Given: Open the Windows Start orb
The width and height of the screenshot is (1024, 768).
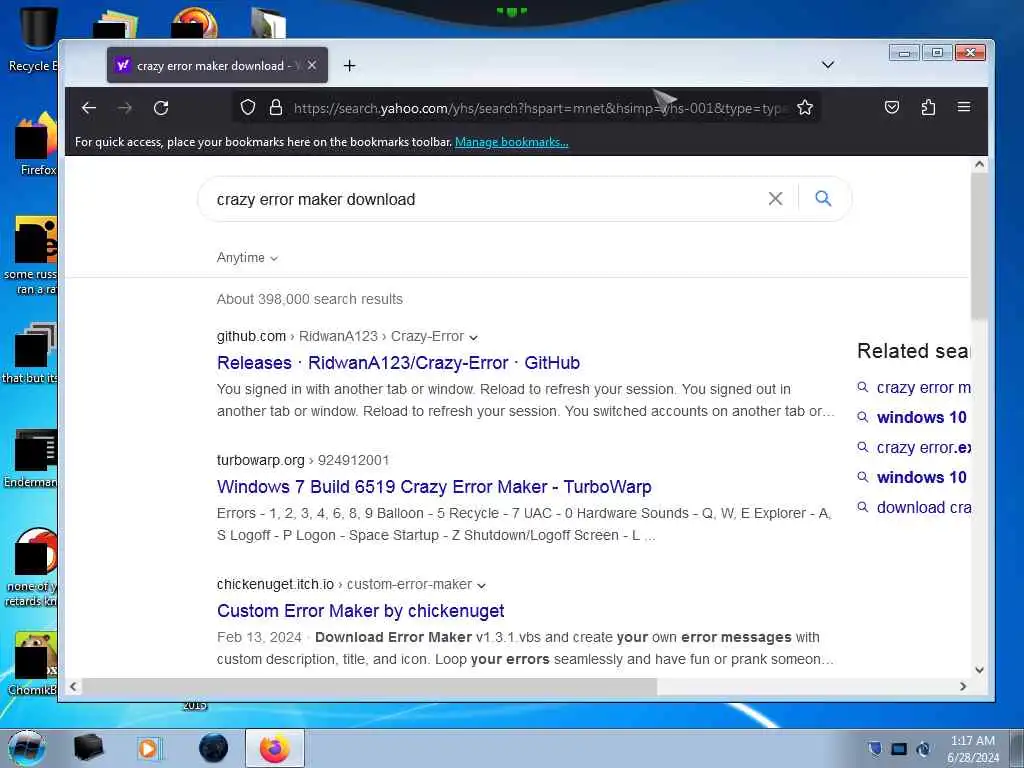Looking at the screenshot, I should (26, 748).
